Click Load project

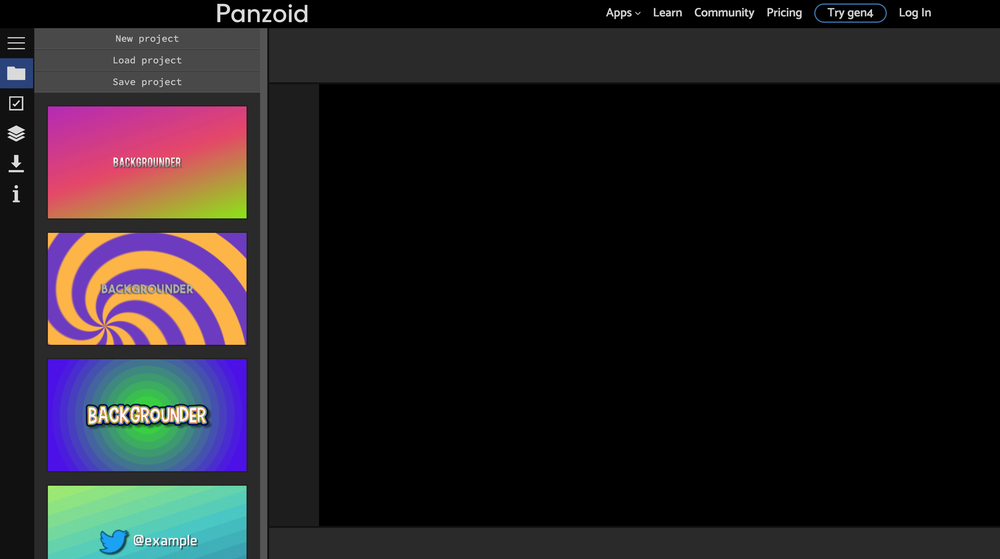click(147, 61)
